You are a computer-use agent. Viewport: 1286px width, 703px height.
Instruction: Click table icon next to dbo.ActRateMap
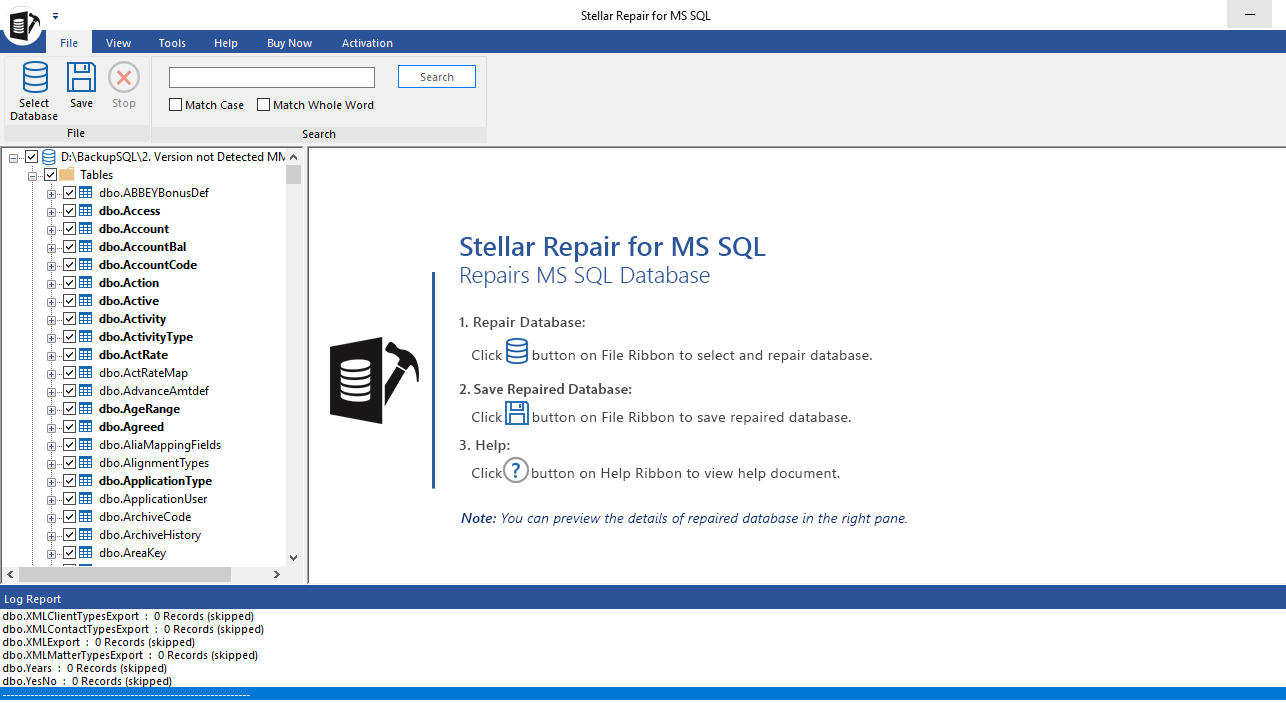click(x=86, y=373)
